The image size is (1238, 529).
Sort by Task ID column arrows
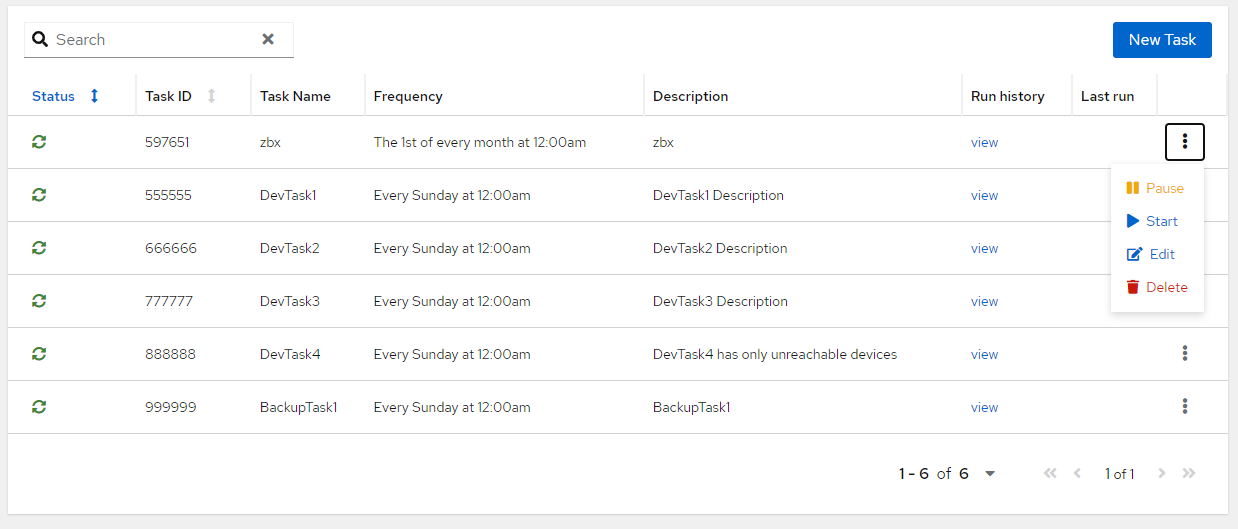click(211, 96)
